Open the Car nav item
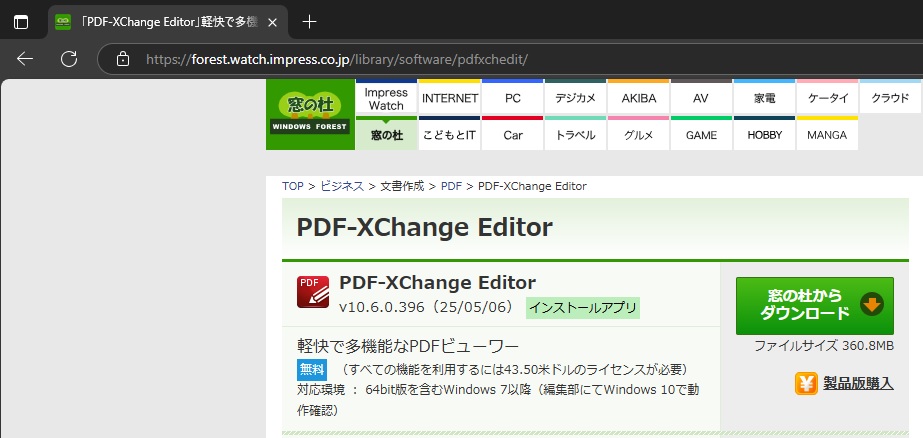Image resolution: width=923 pixels, height=438 pixels. pos(513,134)
